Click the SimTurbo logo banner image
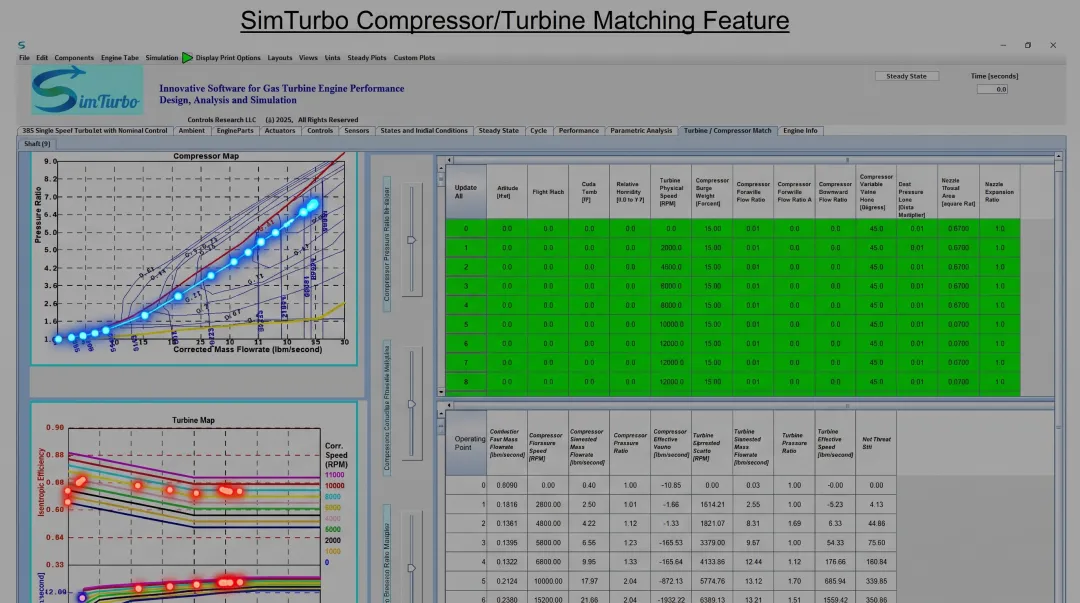The width and height of the screenshot is (1080, 603). pos(87,90)
